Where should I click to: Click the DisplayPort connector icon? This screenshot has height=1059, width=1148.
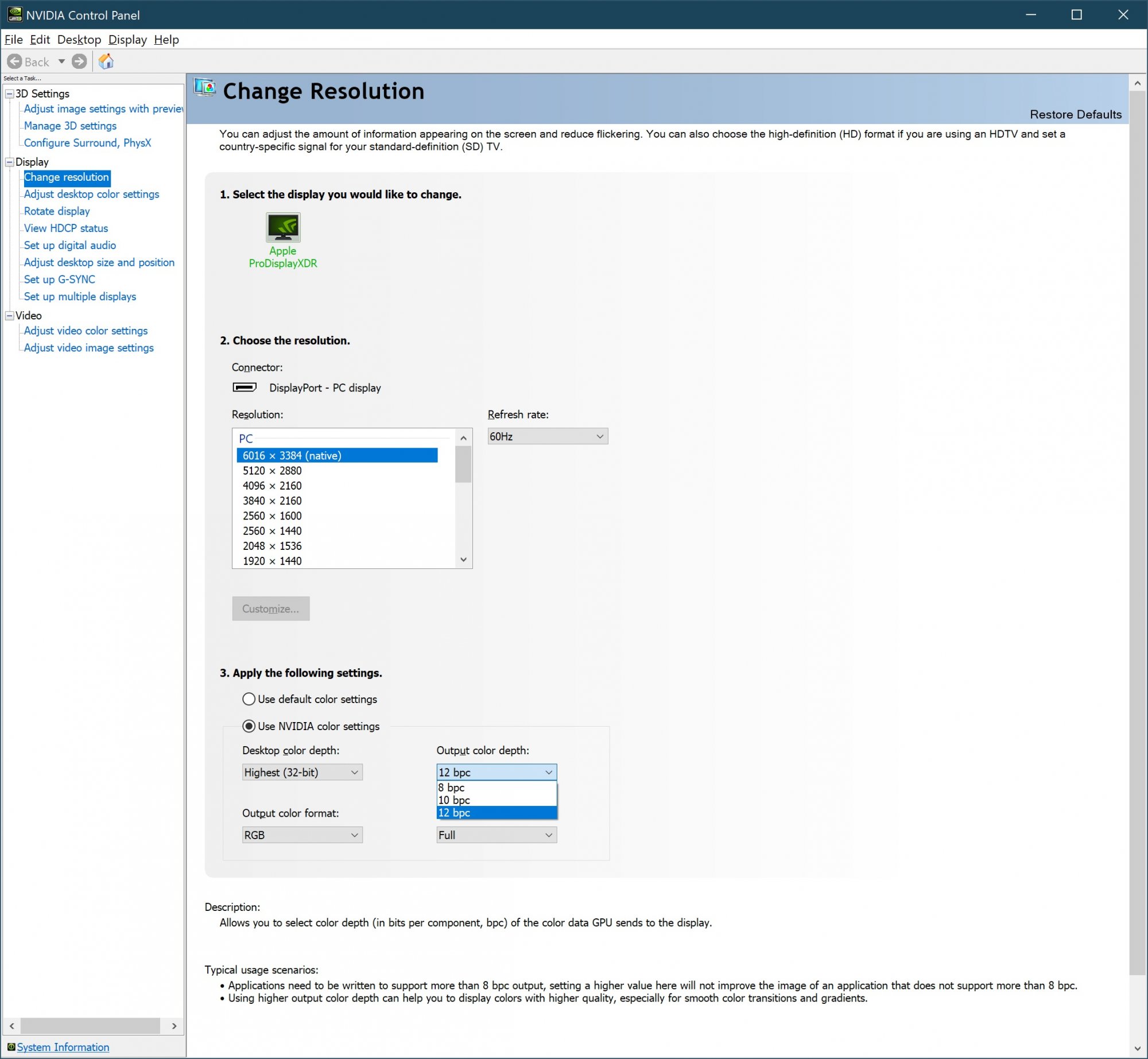245,387
